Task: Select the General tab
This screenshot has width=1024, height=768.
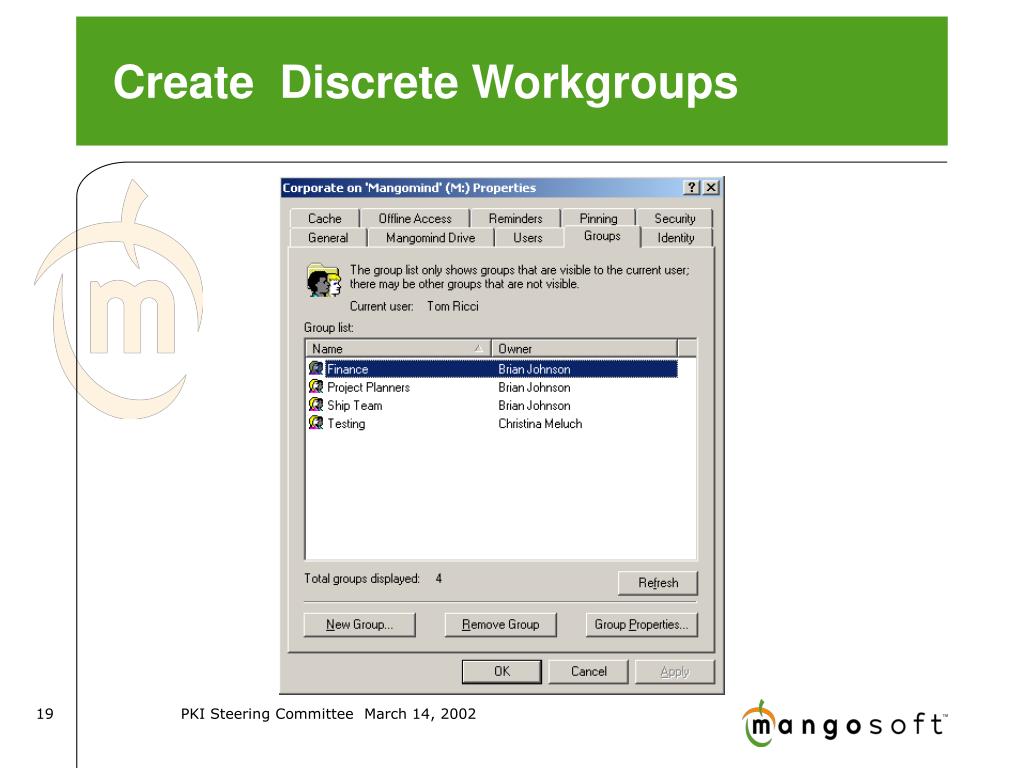Action: point(328,238)
